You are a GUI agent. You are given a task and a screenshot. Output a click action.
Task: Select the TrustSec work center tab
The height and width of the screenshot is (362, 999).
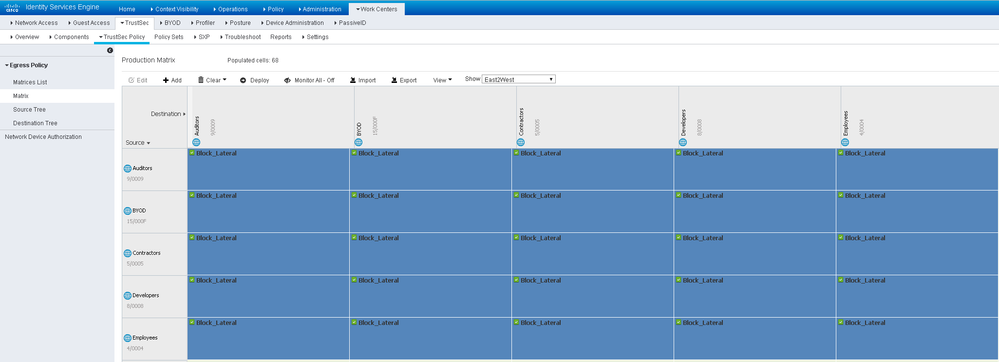click(x=134, y=23)
